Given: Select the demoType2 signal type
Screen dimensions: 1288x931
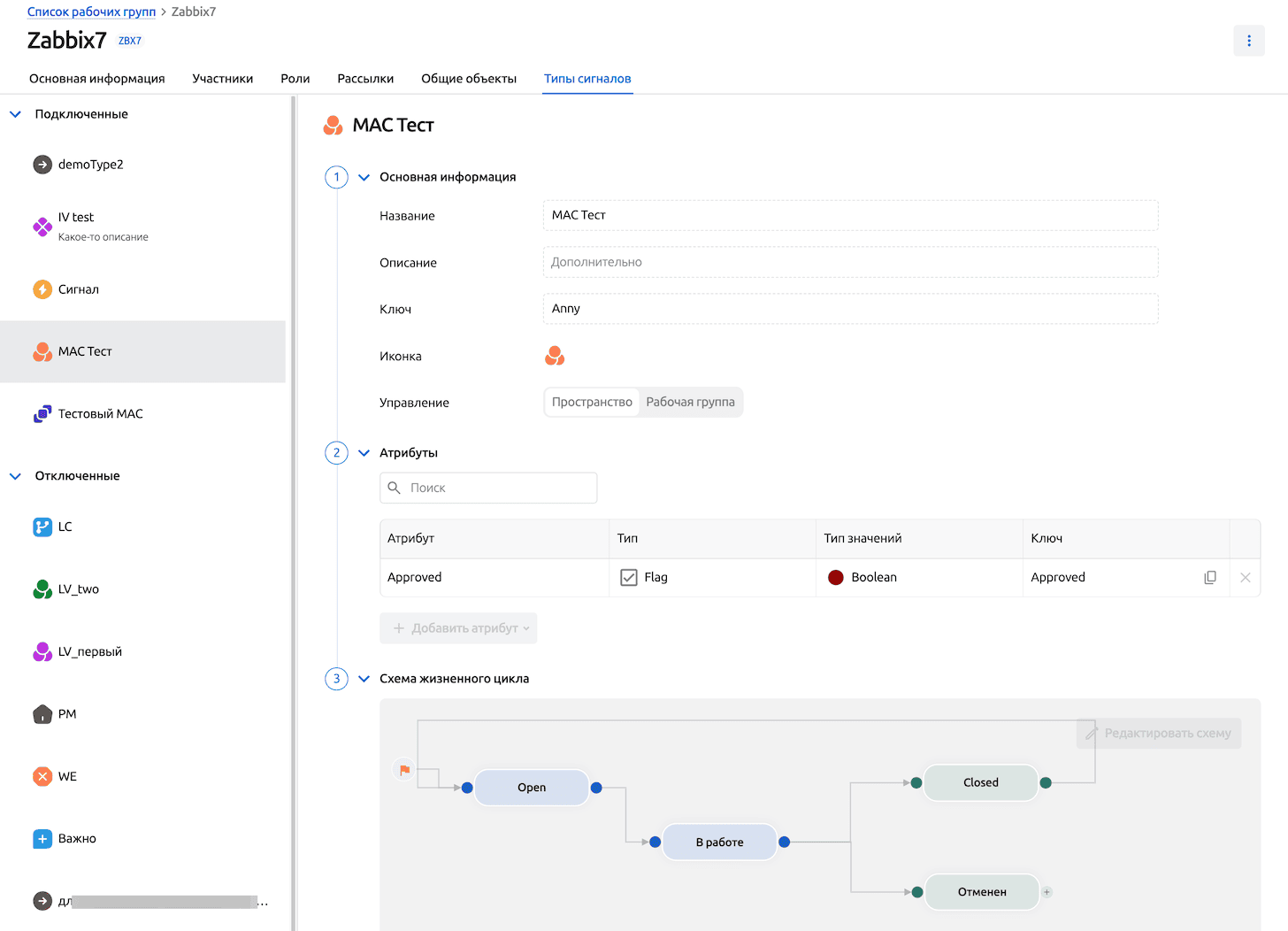Looking at the screenshot, I should pyautogui.click(x=90, y=165).
